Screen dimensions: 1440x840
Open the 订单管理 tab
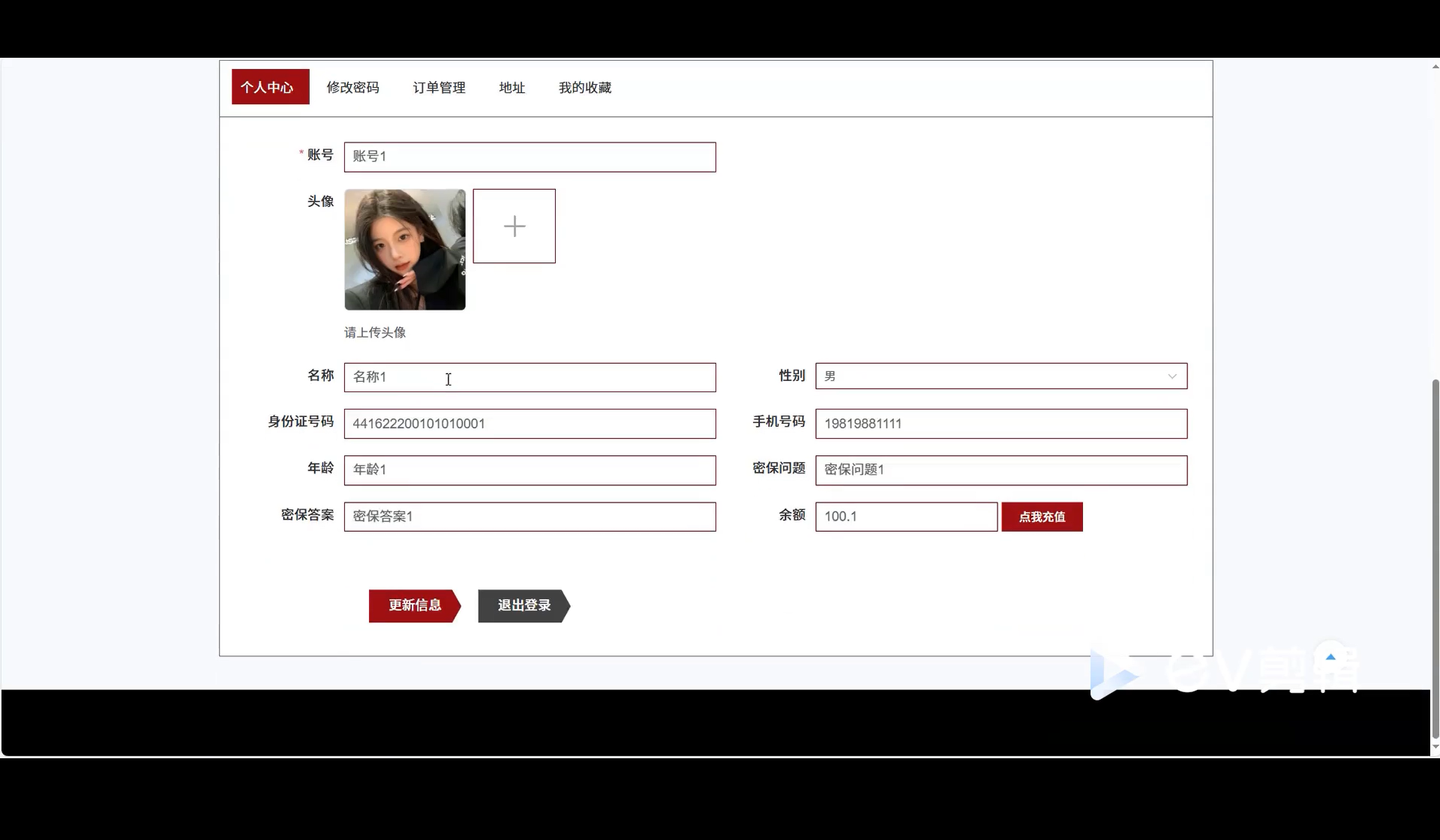tap(439, 88)
